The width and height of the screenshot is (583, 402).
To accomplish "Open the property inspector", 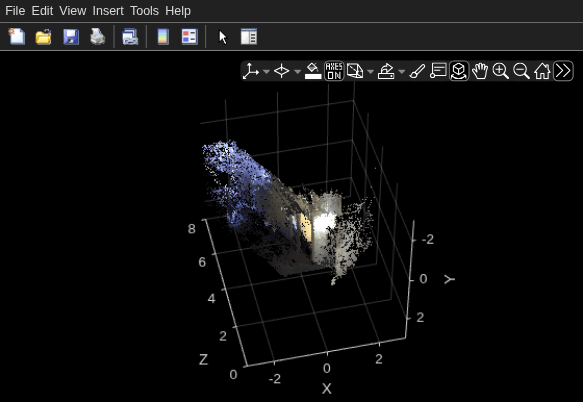I will point(249,36).
